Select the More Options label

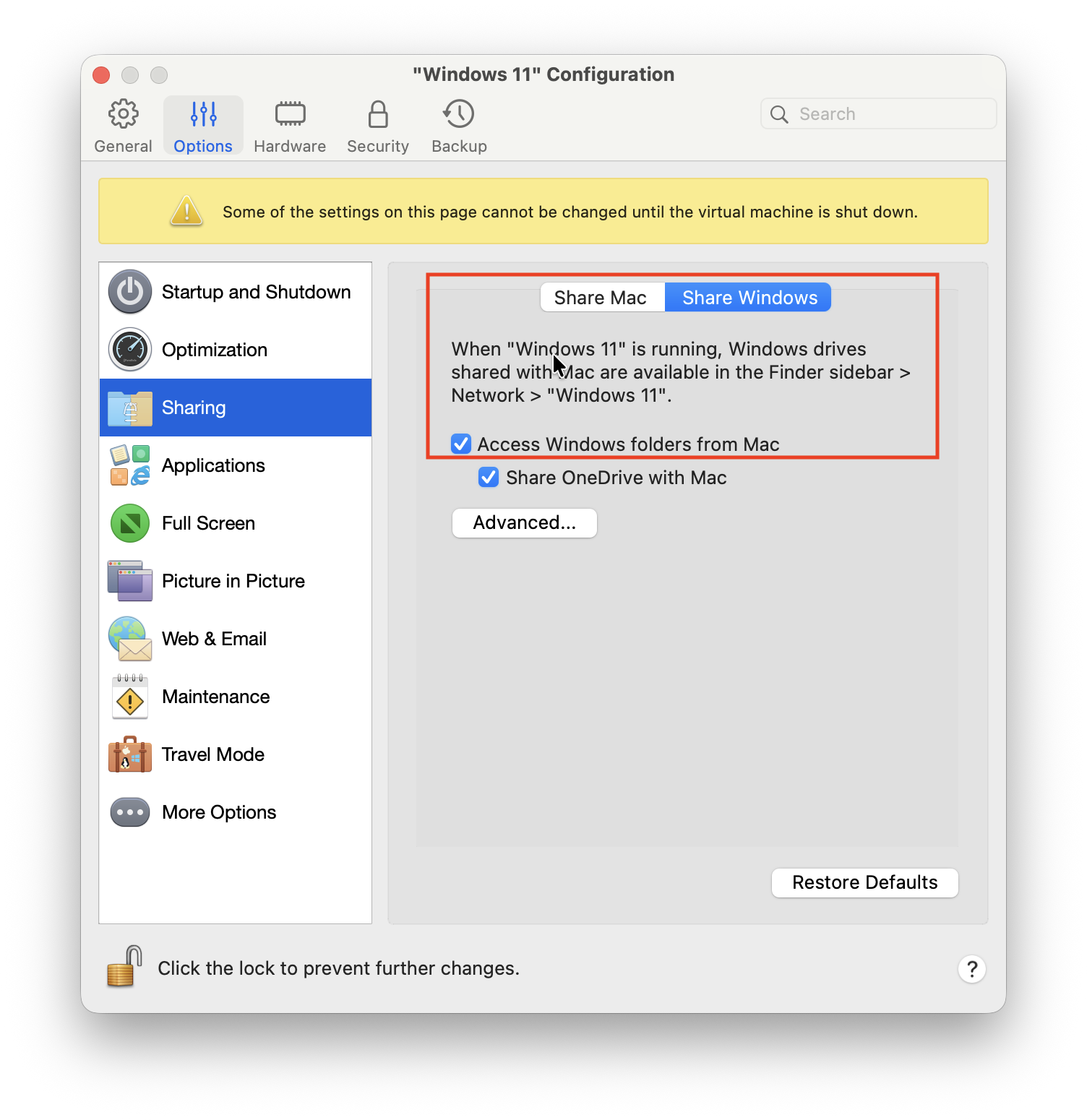point(219,812)
